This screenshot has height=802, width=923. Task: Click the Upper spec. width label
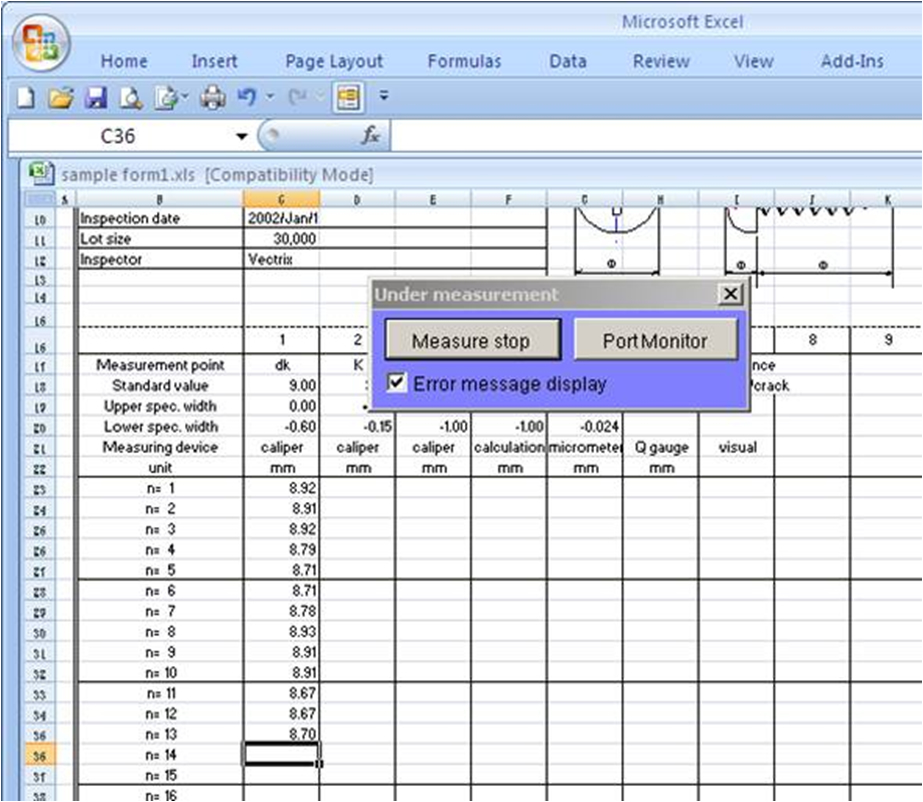coord(161,406)
